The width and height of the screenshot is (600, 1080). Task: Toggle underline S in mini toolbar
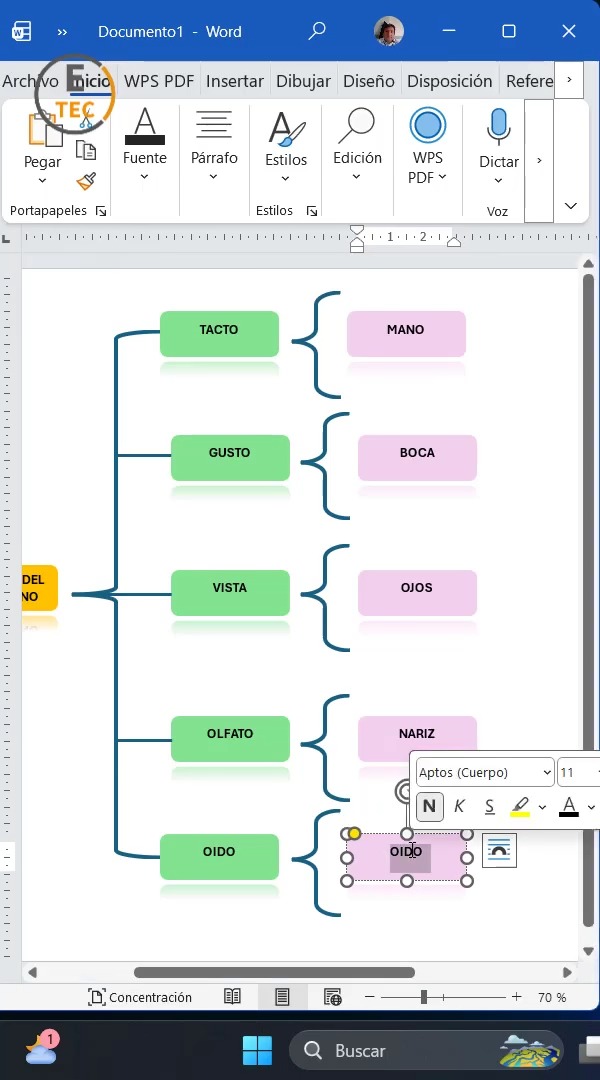tap(489, 806)
